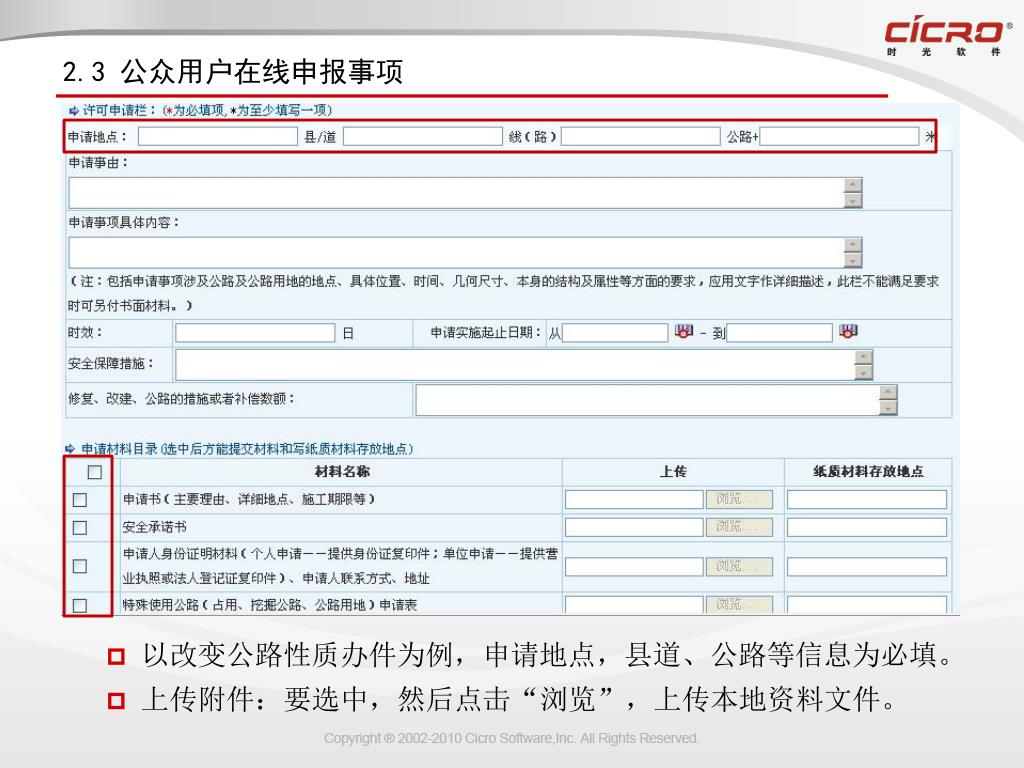Viewport: 1024px width, 768px height.
Task: Click the 申请地点 input field
Action: coord(218,137)
